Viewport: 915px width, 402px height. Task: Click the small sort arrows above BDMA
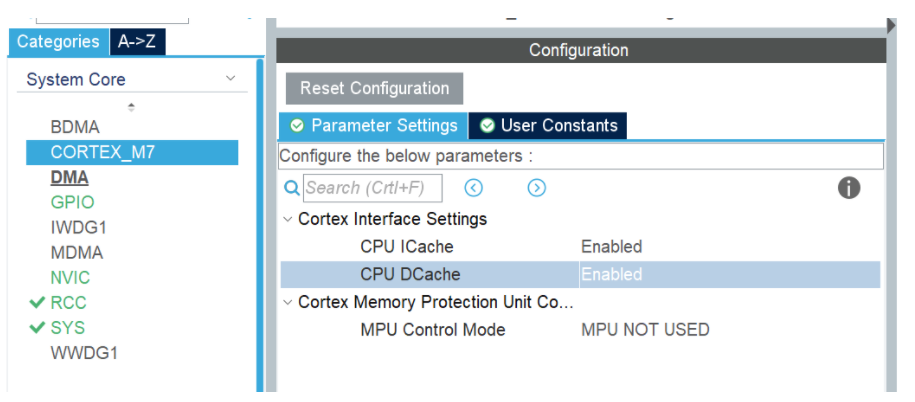click(x=131, y=106)
